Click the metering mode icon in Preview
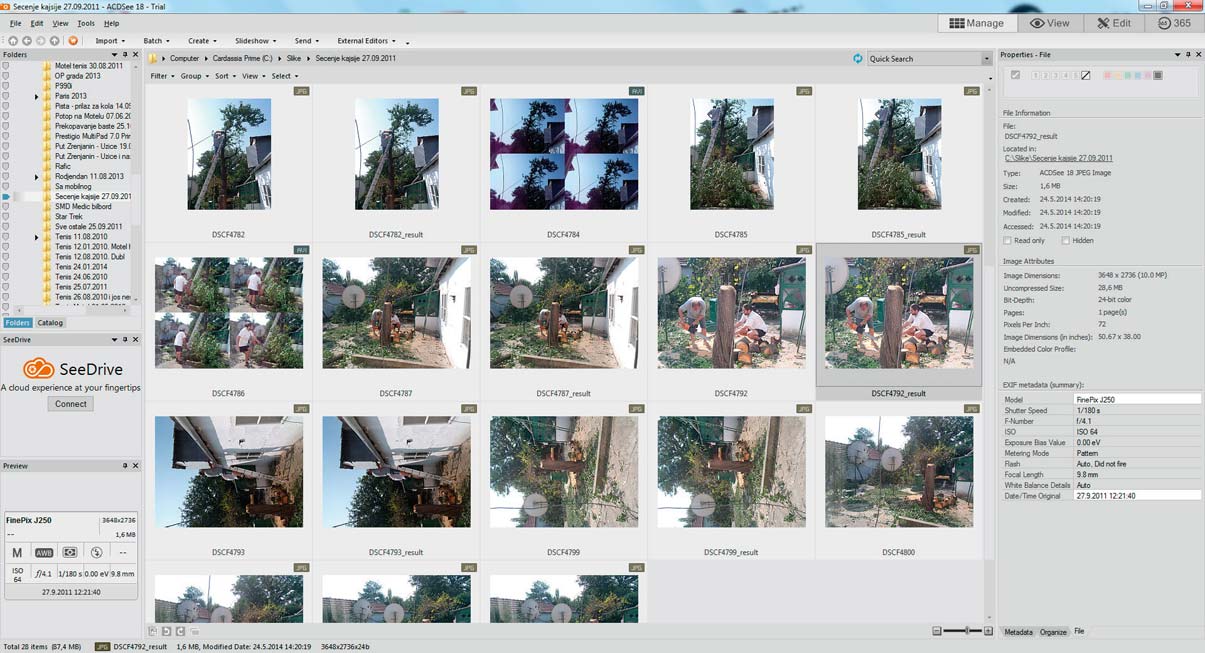The width and height of the screenshot is (1205, 653). (x=70, y=552)
